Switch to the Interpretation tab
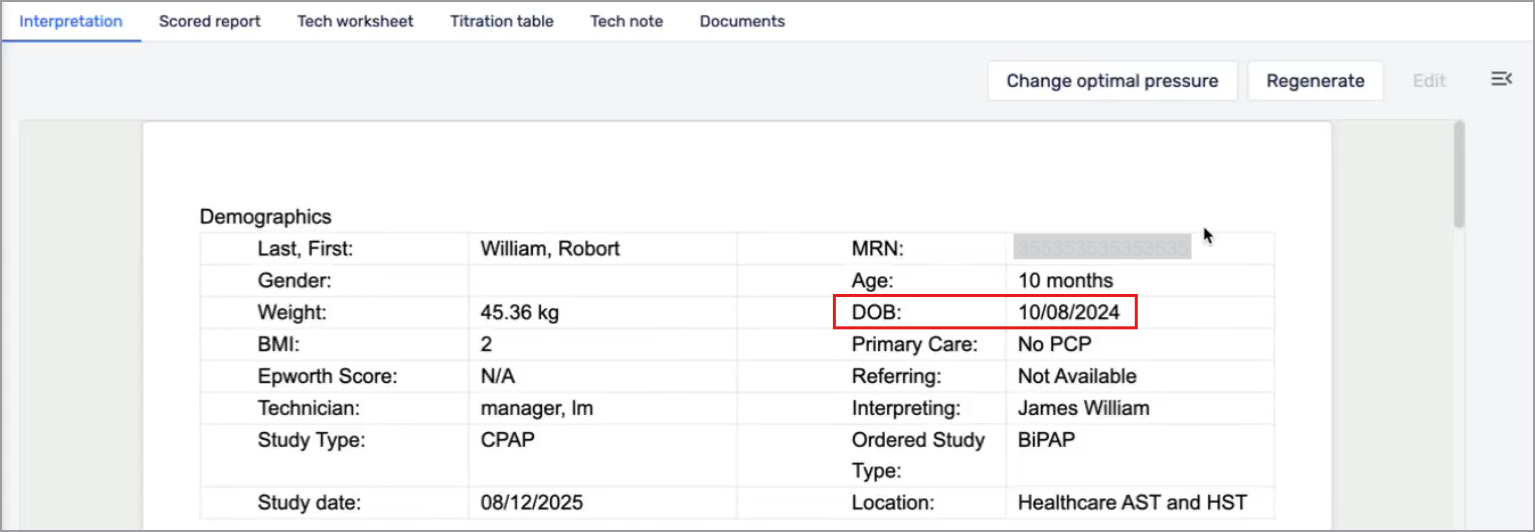1535x532 pixels. click(x=71, y=21)
